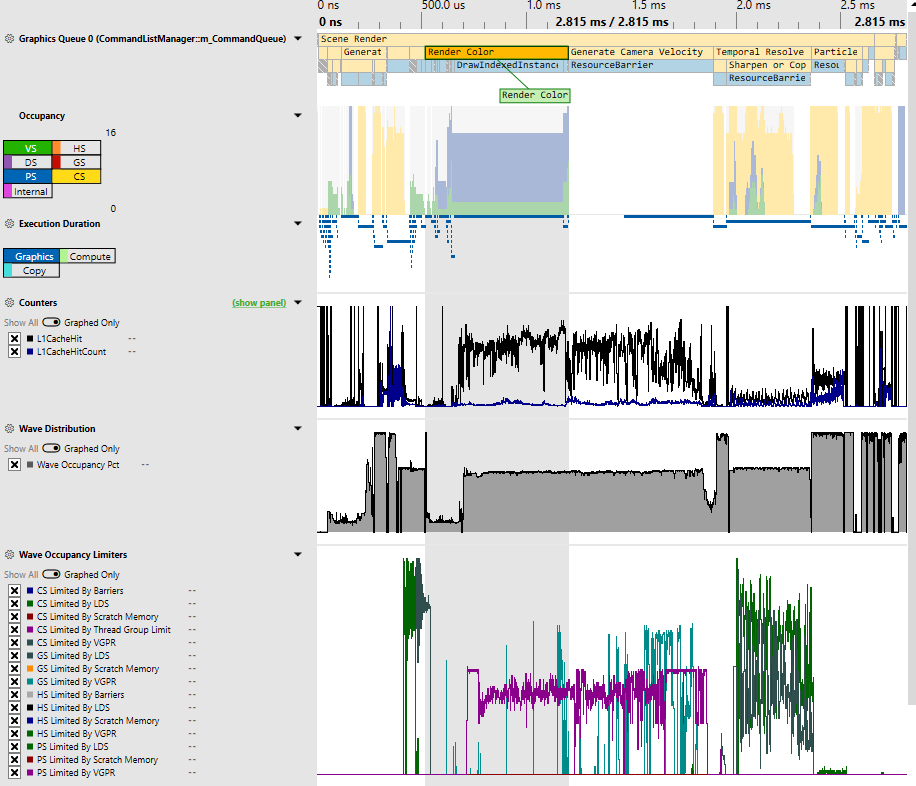
Task: Click the Counters section gear icon
Action: [x=8, y=302]
